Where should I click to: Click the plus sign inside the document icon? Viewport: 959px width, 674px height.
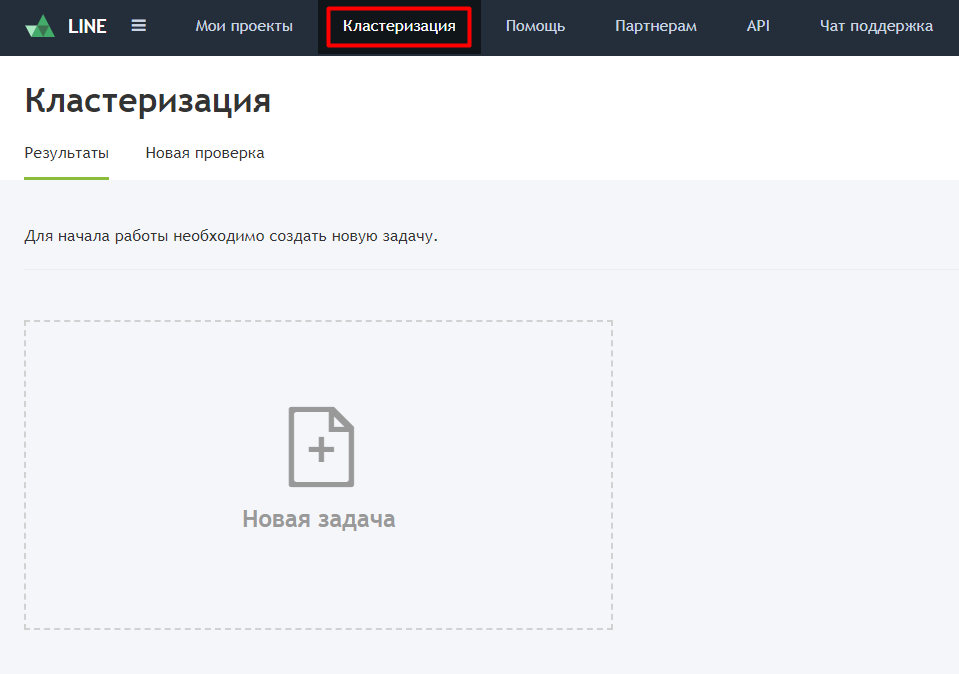tap(321, 451)
